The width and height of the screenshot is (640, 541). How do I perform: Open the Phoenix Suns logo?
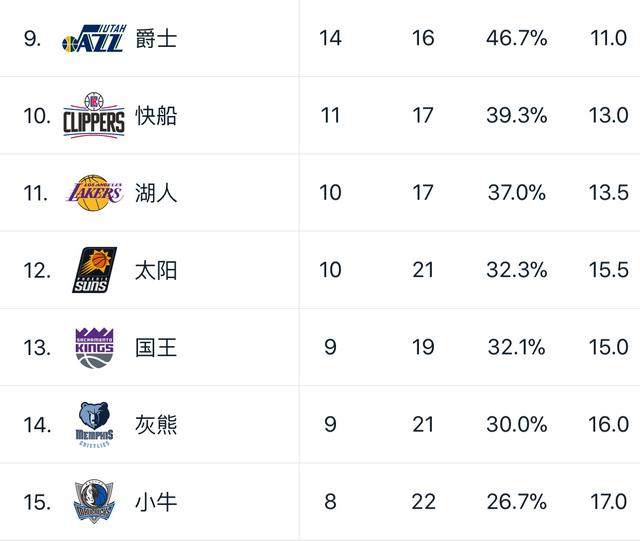pyautogui.click(x=94, y=270)
